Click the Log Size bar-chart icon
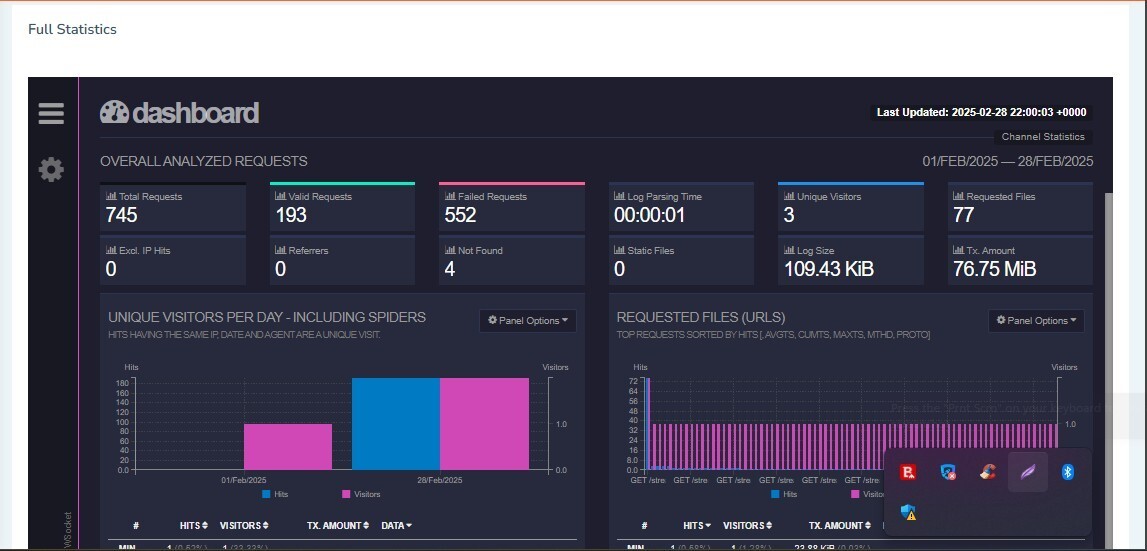This screenshot has height=551, width=1147. 789,250
